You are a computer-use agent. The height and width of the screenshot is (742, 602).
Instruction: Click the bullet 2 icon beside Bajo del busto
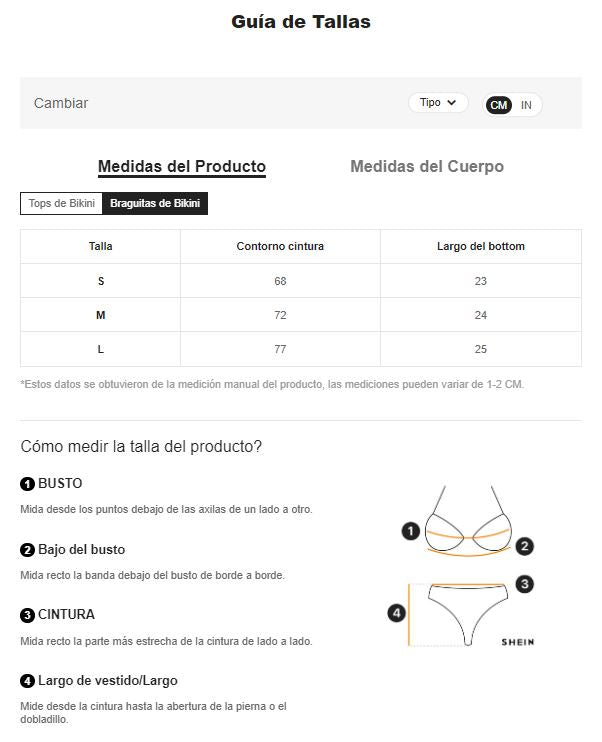pos(28,550)
